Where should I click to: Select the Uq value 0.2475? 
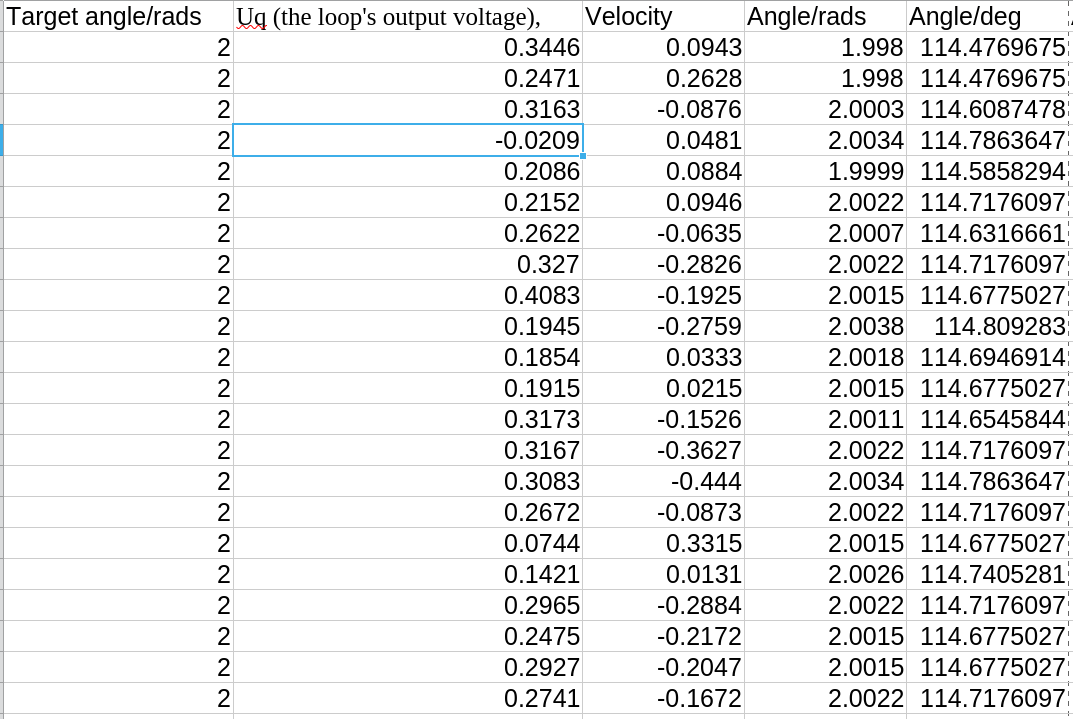pos(408,636)
